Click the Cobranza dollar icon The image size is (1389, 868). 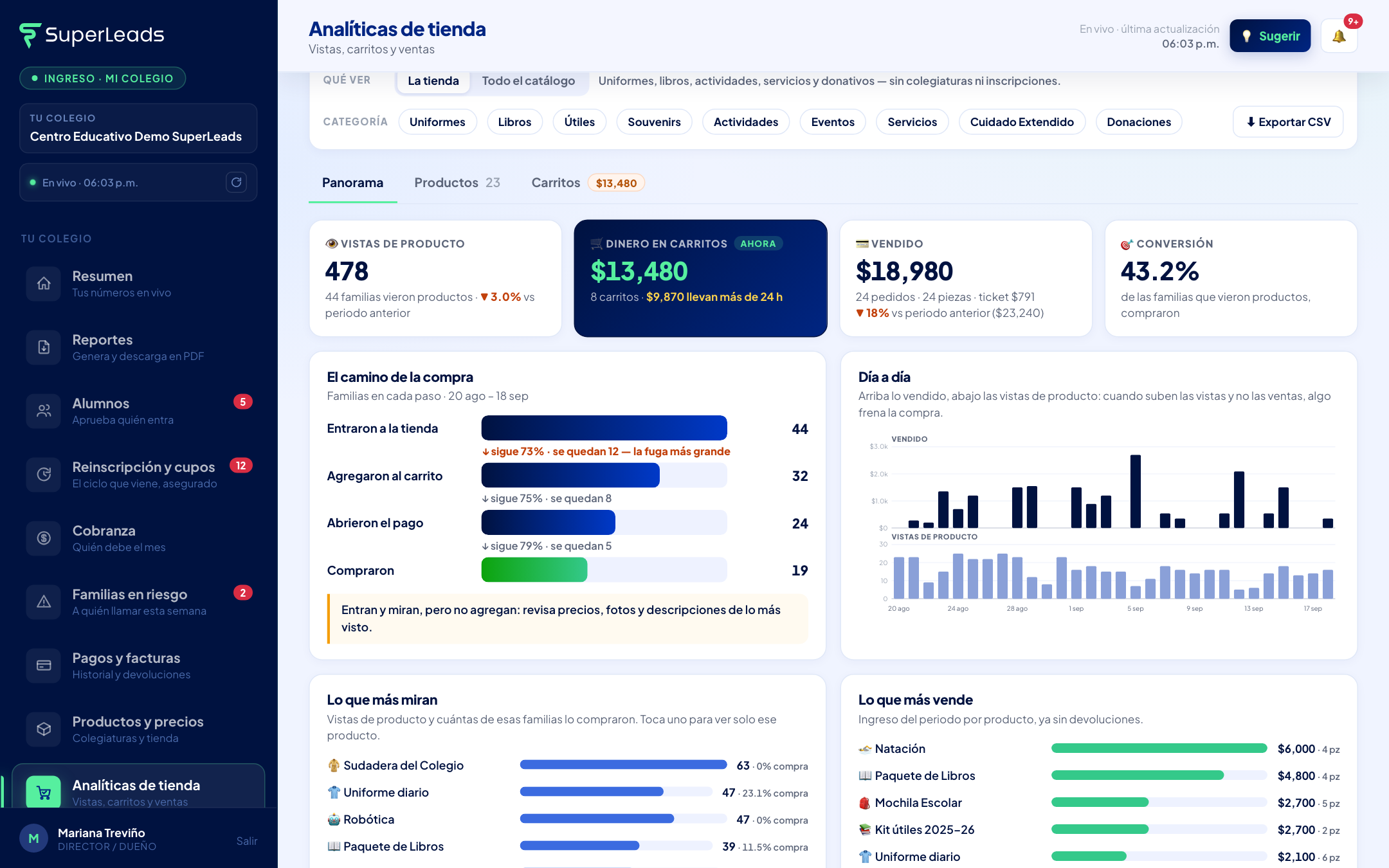(x=44, y=538)
